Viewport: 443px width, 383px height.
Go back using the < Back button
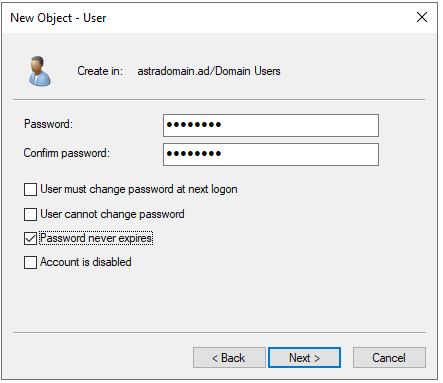(229, 358)
